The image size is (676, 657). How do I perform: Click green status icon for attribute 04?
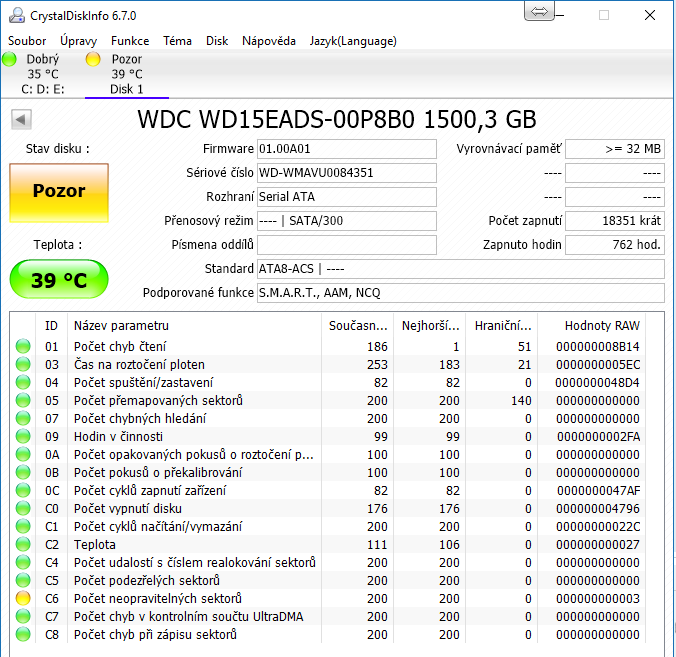[23, 382]
